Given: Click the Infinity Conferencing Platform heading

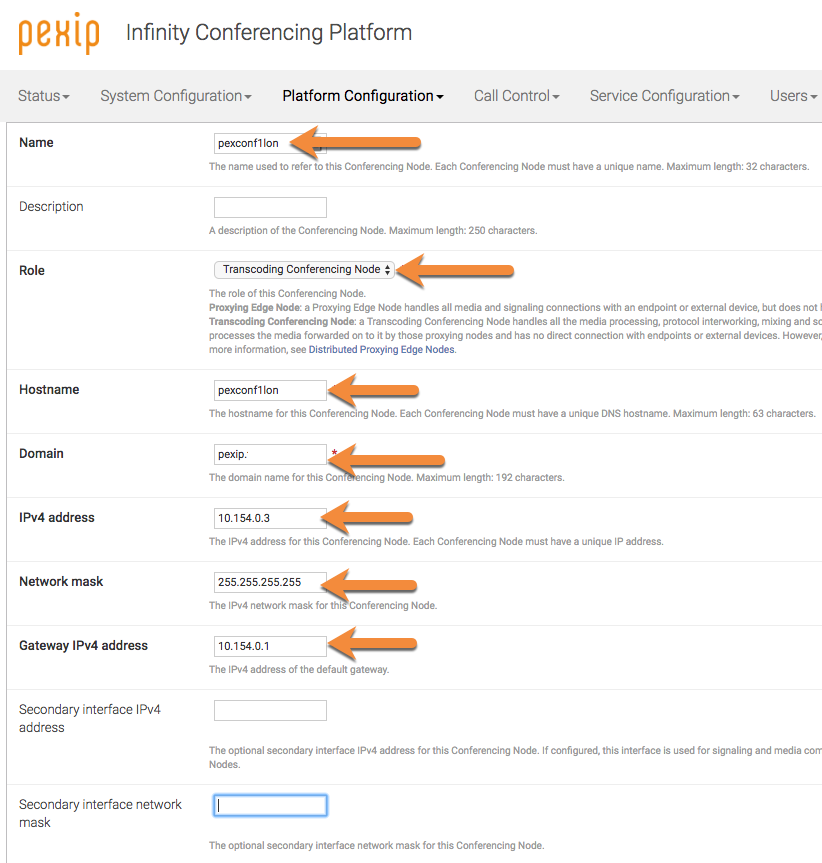Looking at the screenshot, I should [x=269, y=32].
